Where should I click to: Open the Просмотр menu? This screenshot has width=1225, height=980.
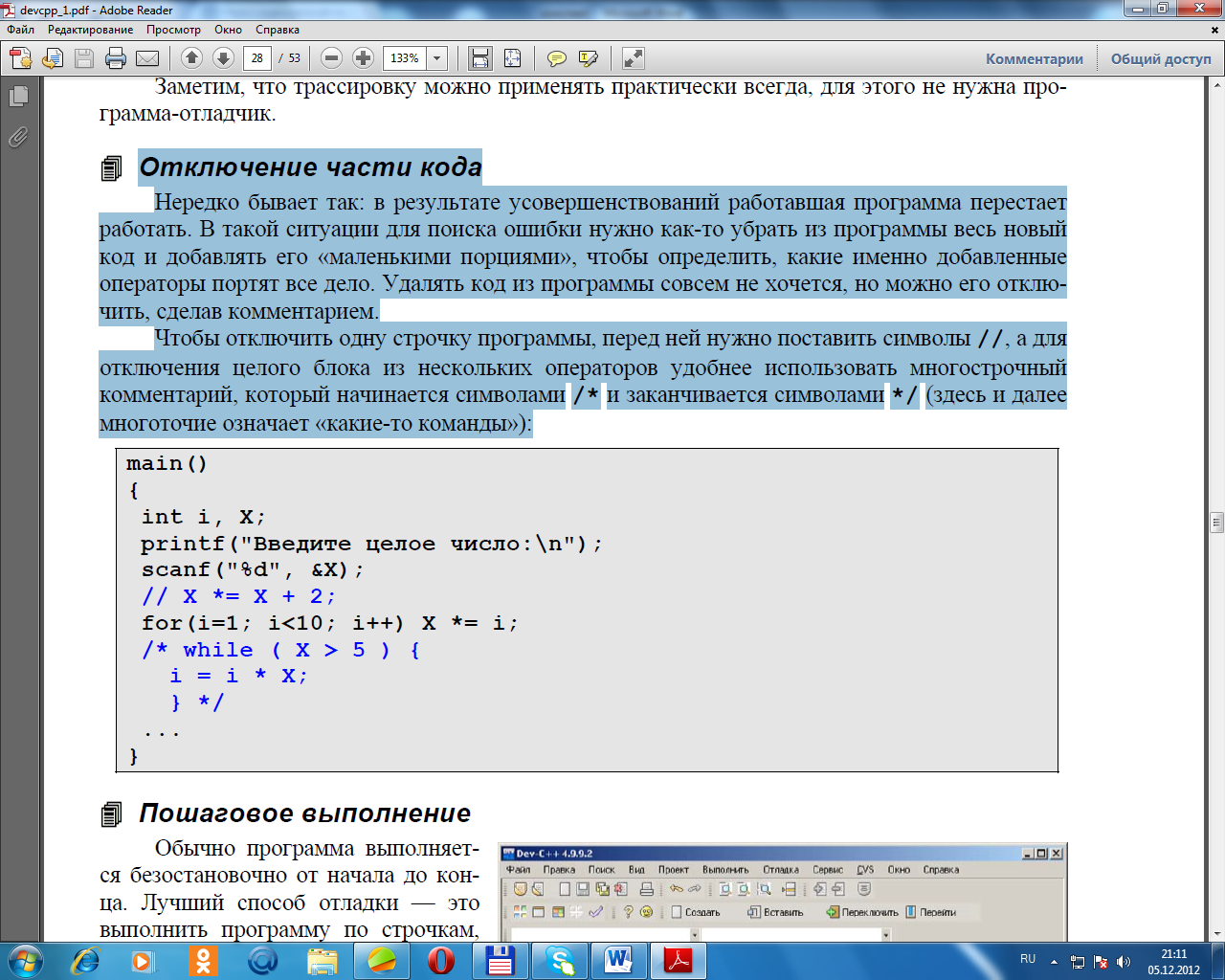173,30
